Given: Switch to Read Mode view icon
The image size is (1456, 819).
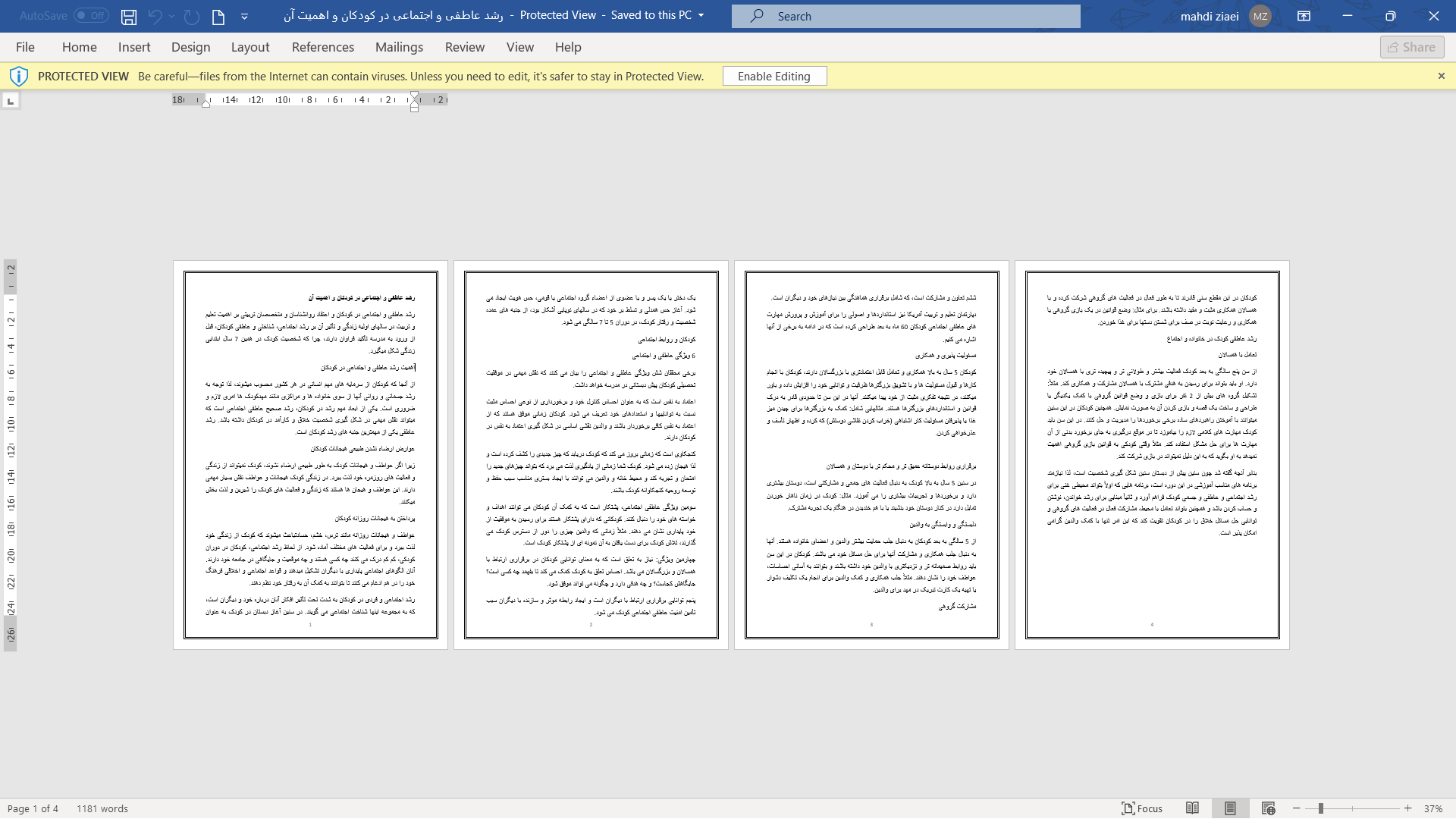Looking at the screenshot, I should pyautogui.click(x=1193, y=808).
